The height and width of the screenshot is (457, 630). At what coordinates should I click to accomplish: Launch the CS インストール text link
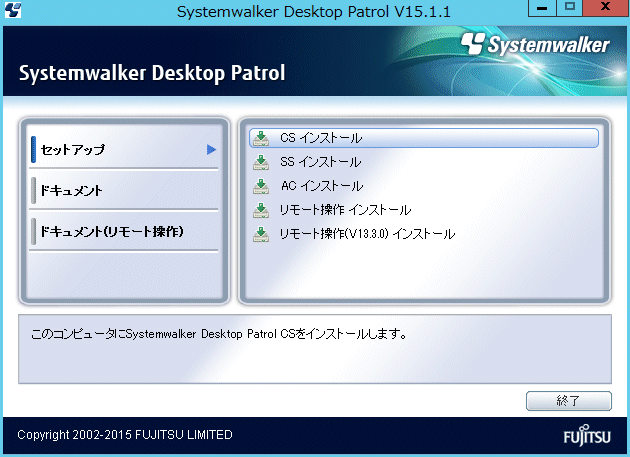(320, 138)
